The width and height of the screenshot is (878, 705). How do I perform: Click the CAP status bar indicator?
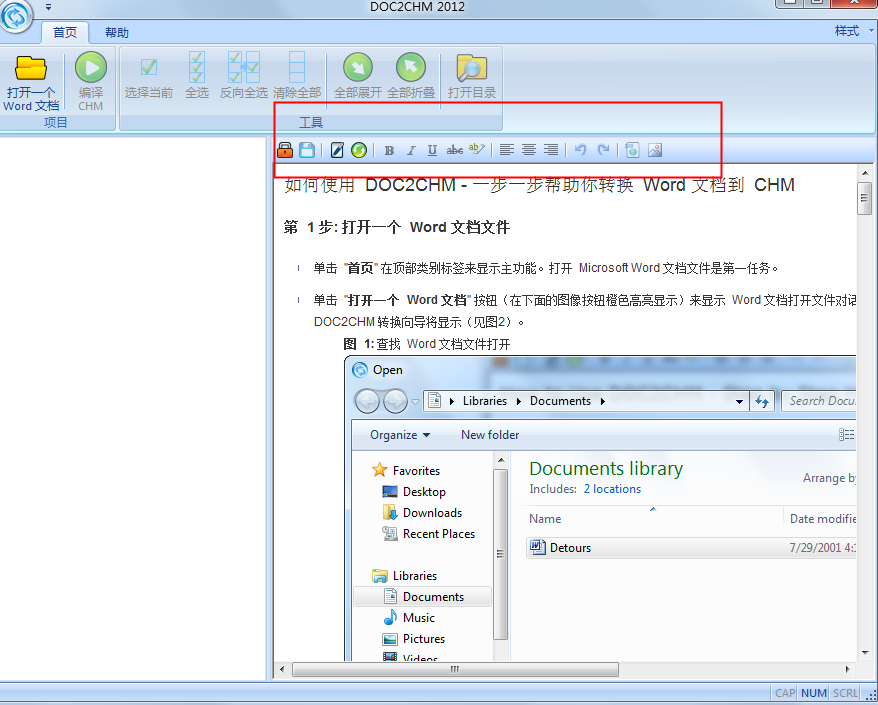(784, 693)
